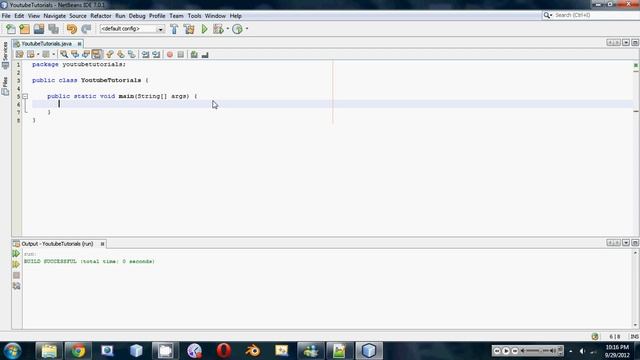Click the Shift Line Left icon
Screen dimensions: 640x360
click(145, 54)
